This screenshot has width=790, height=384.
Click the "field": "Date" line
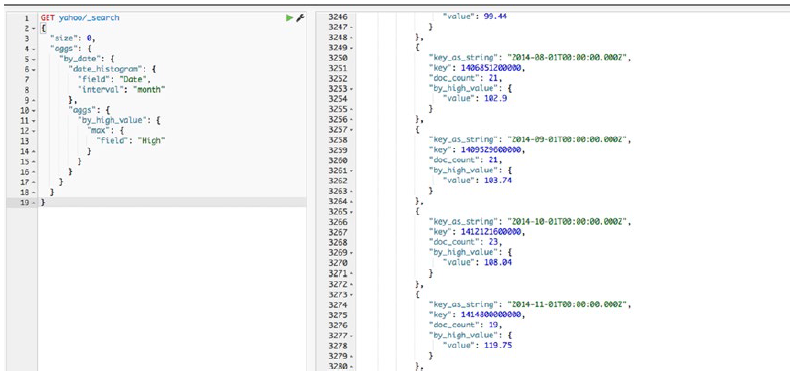[114, 80]
